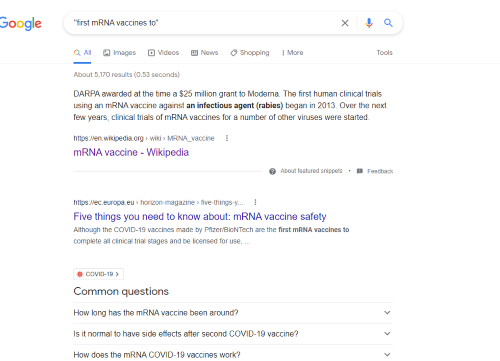
Task: Open the mRNA vaccine - Wikipedia result
Action: 131,152
